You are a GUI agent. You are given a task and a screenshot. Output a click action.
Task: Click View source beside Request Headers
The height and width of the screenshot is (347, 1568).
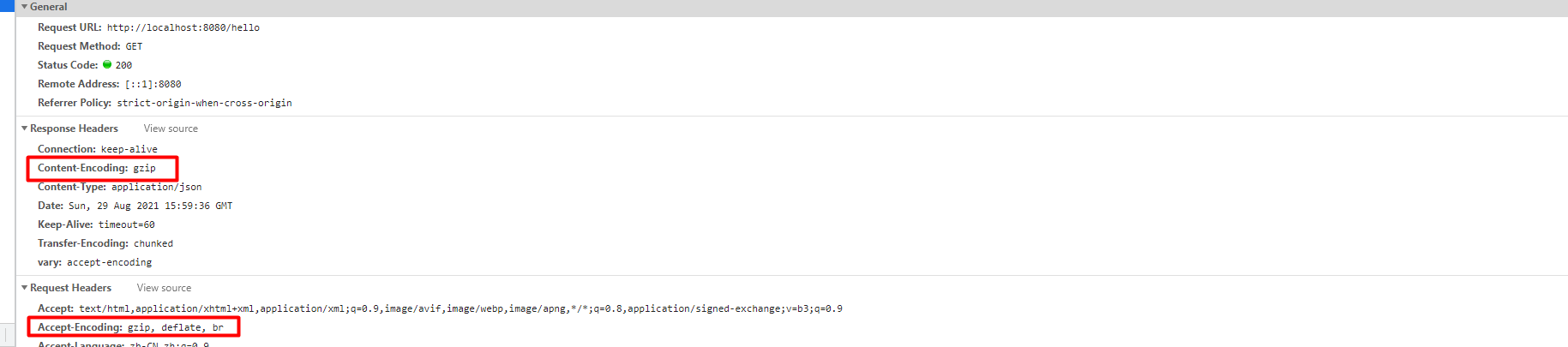(164, 288)
